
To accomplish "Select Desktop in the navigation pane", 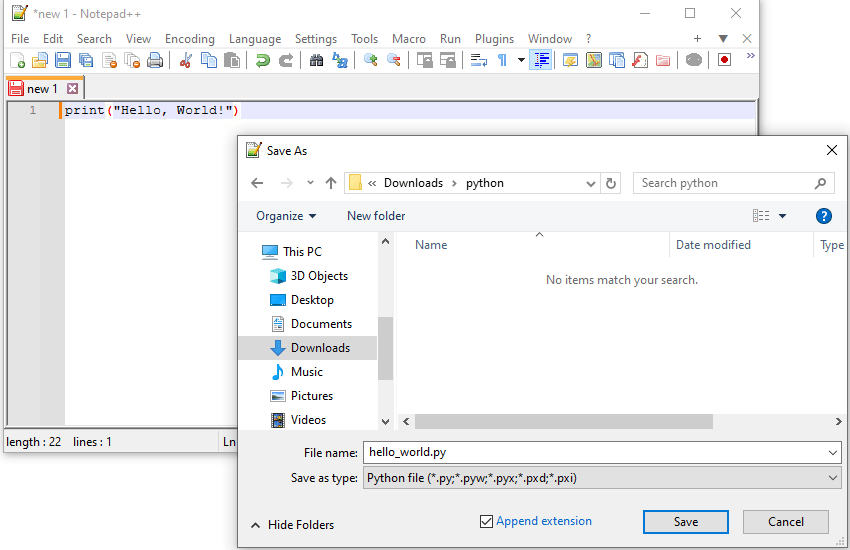I will (312, 300).
